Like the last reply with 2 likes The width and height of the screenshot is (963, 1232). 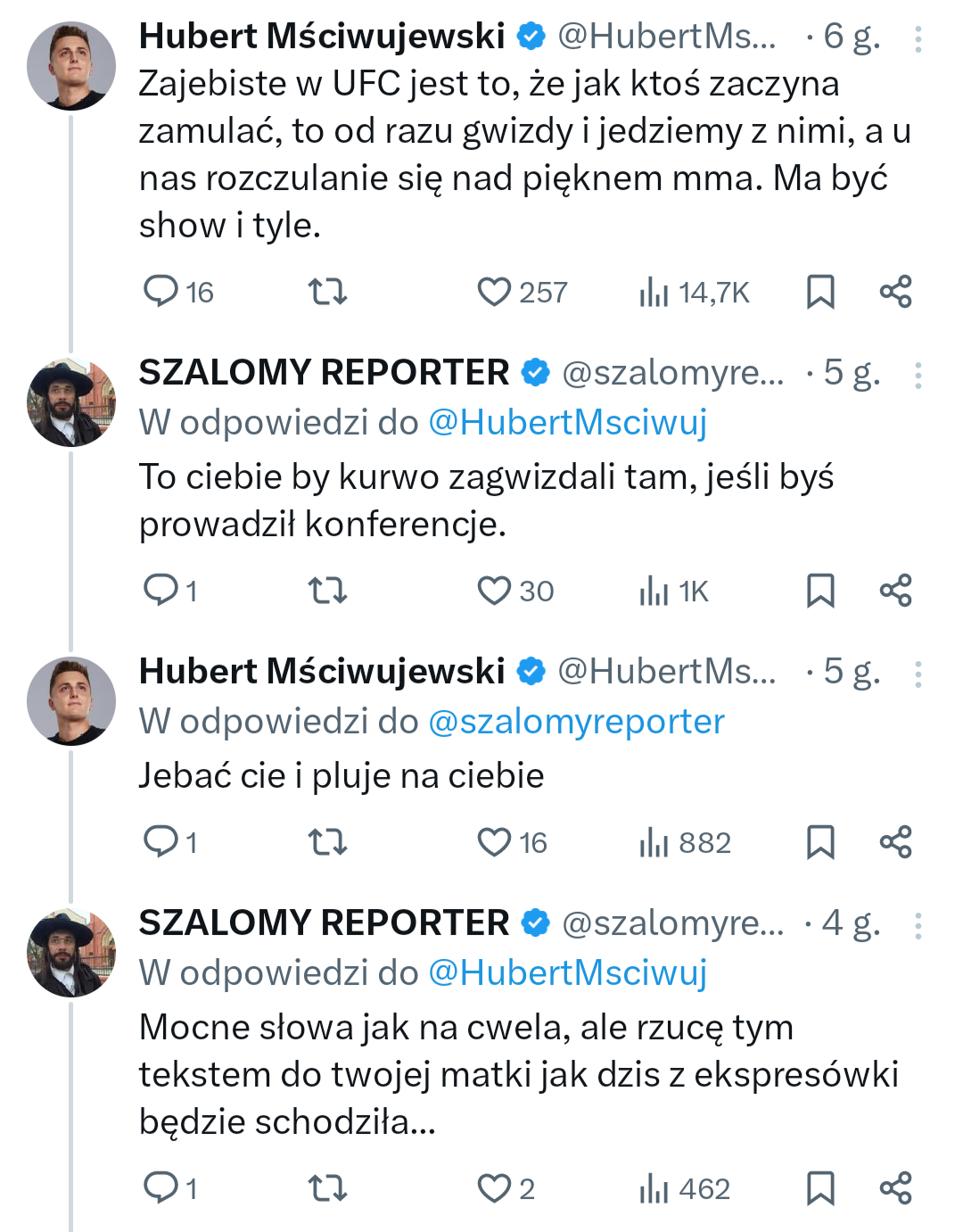pos(494,1188)
